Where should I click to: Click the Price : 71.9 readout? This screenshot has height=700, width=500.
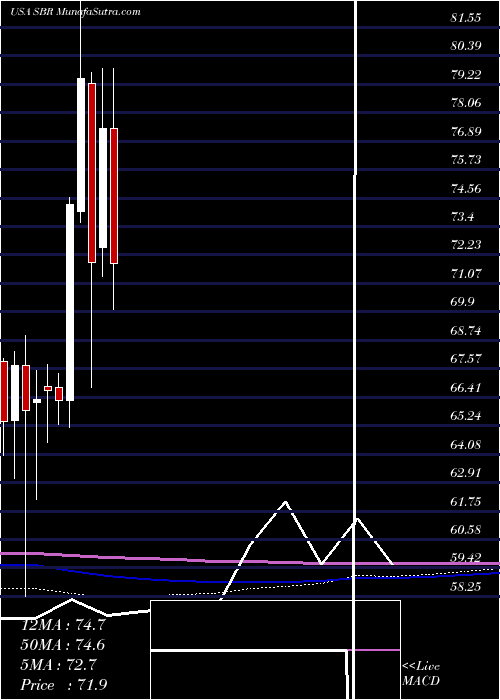(x=63, y=685)
